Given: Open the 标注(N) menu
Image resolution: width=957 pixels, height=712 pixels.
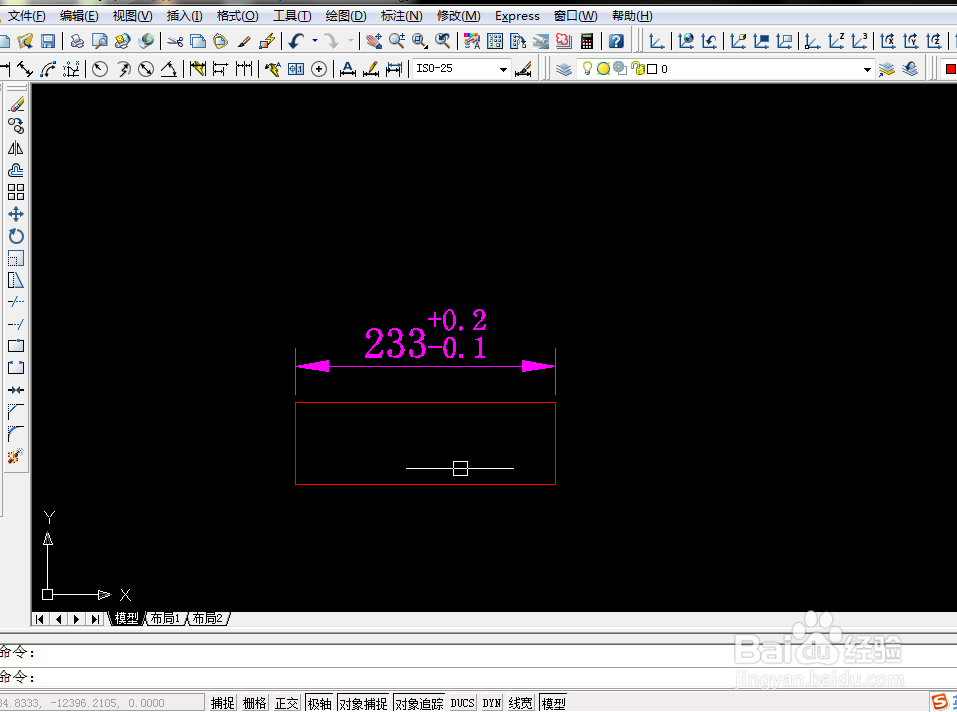Looking at the screenshot, I should click(x=401, y=16).
